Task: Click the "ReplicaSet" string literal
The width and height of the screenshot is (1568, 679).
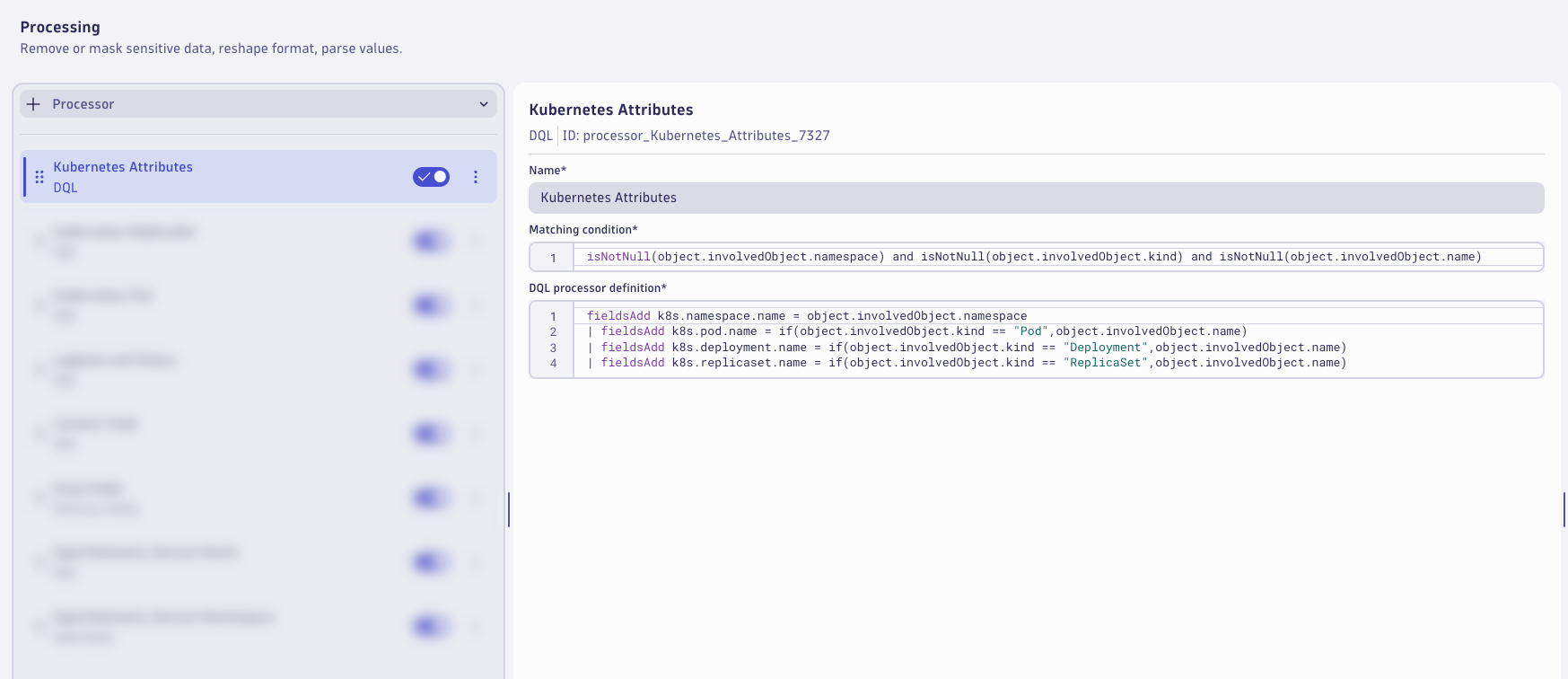Action: pos(1106,363)
